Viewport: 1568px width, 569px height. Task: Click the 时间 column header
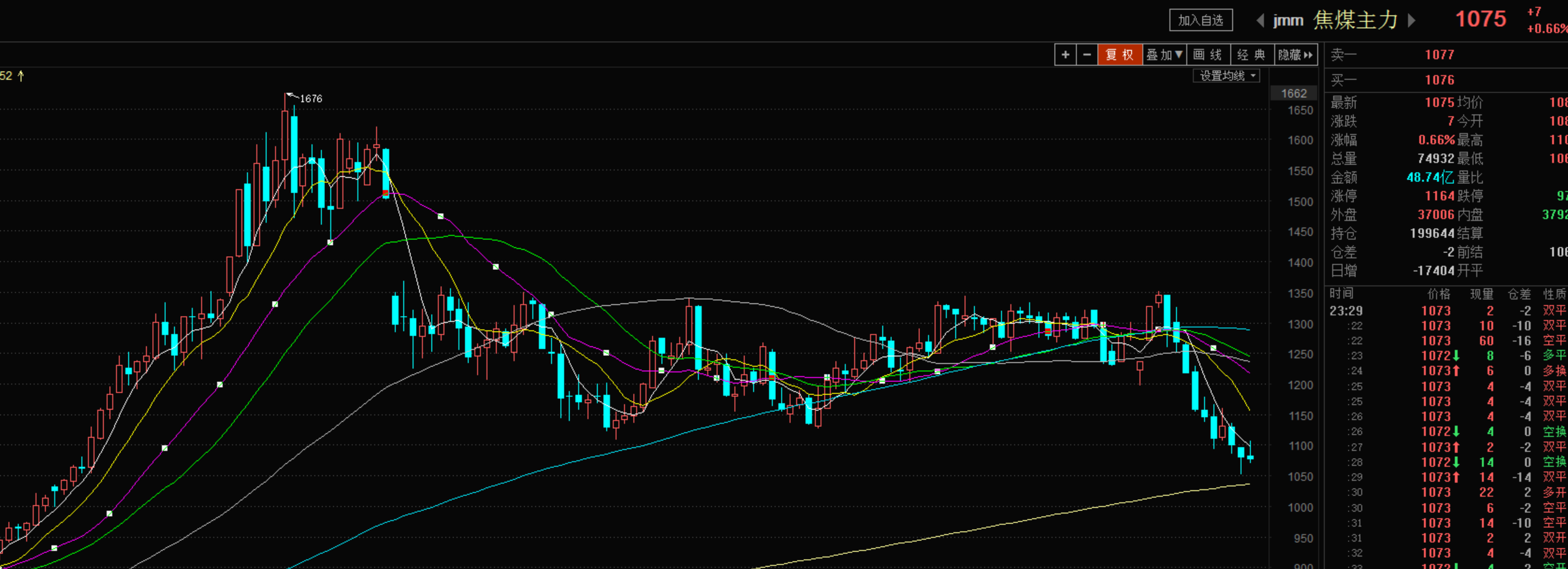tap(1342, 294)
